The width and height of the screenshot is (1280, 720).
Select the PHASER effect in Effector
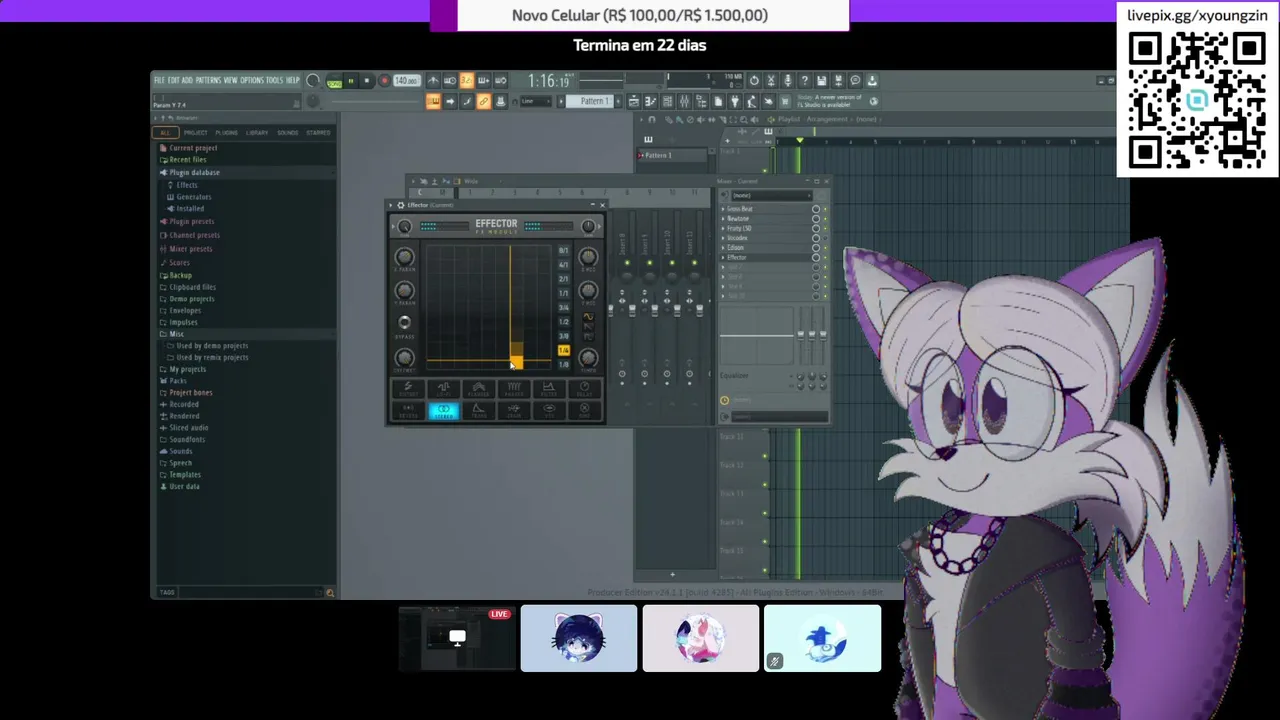click(514, 388)
